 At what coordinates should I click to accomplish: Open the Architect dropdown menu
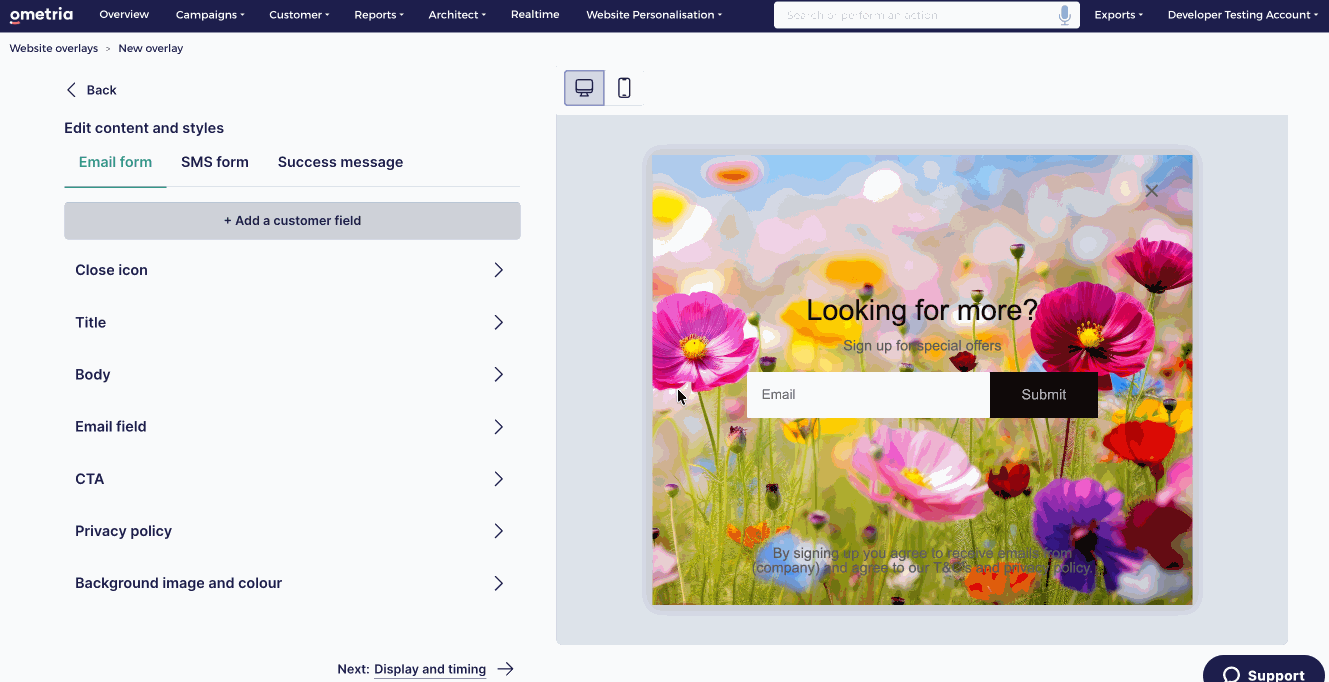coord(457,15)
